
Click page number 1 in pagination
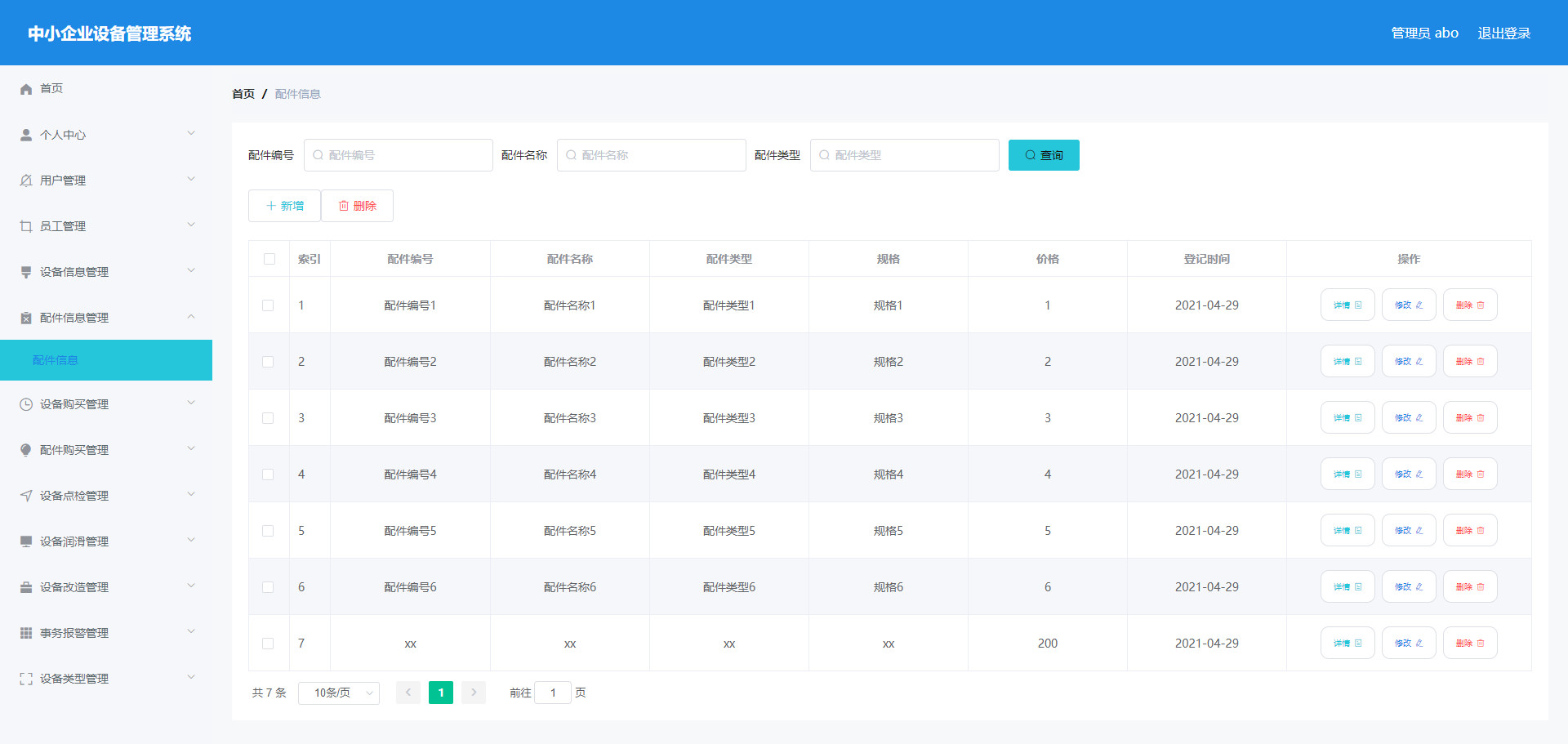[441, 693]
